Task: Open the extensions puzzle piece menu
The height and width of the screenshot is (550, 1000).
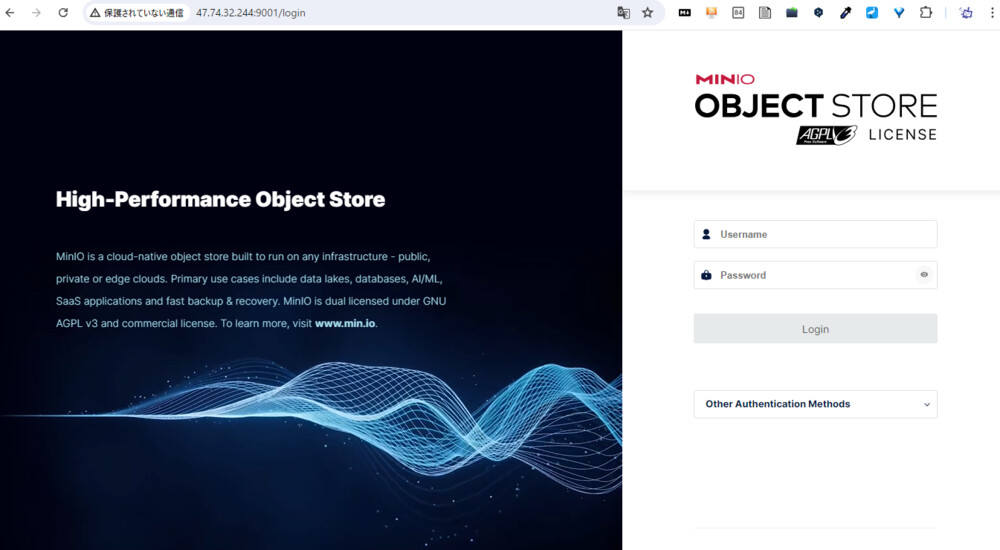Action: 925,13
